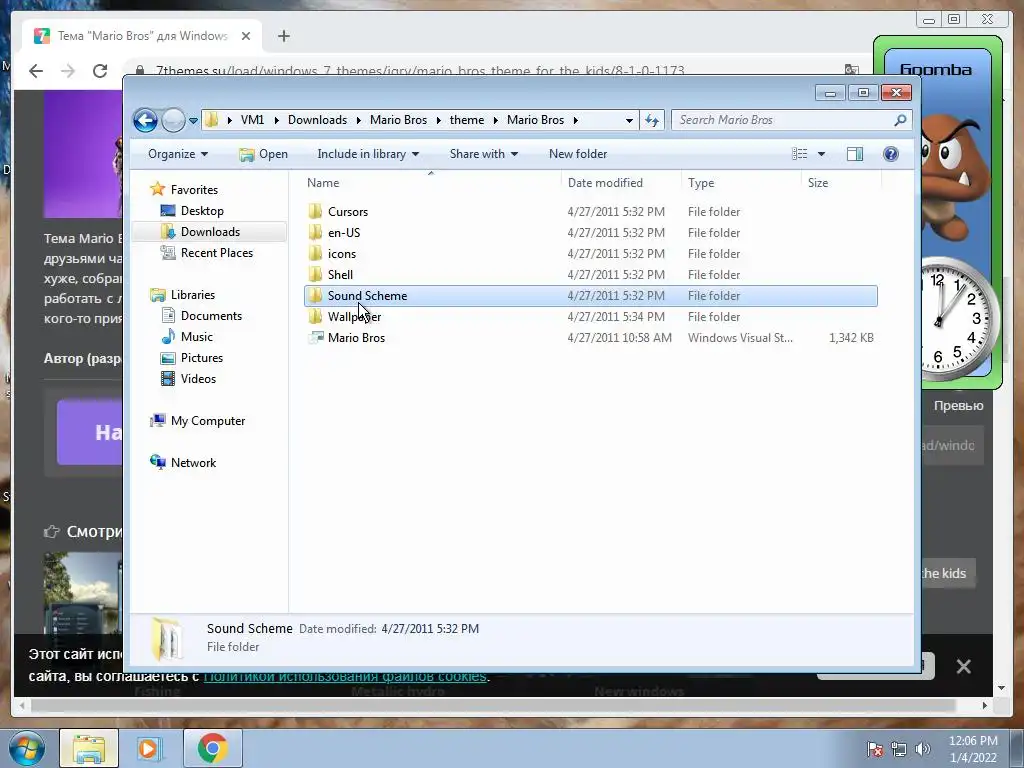The image size is (1024, 768).
Task: Sort by the Date modified column
Action: (x=605, y=183)
